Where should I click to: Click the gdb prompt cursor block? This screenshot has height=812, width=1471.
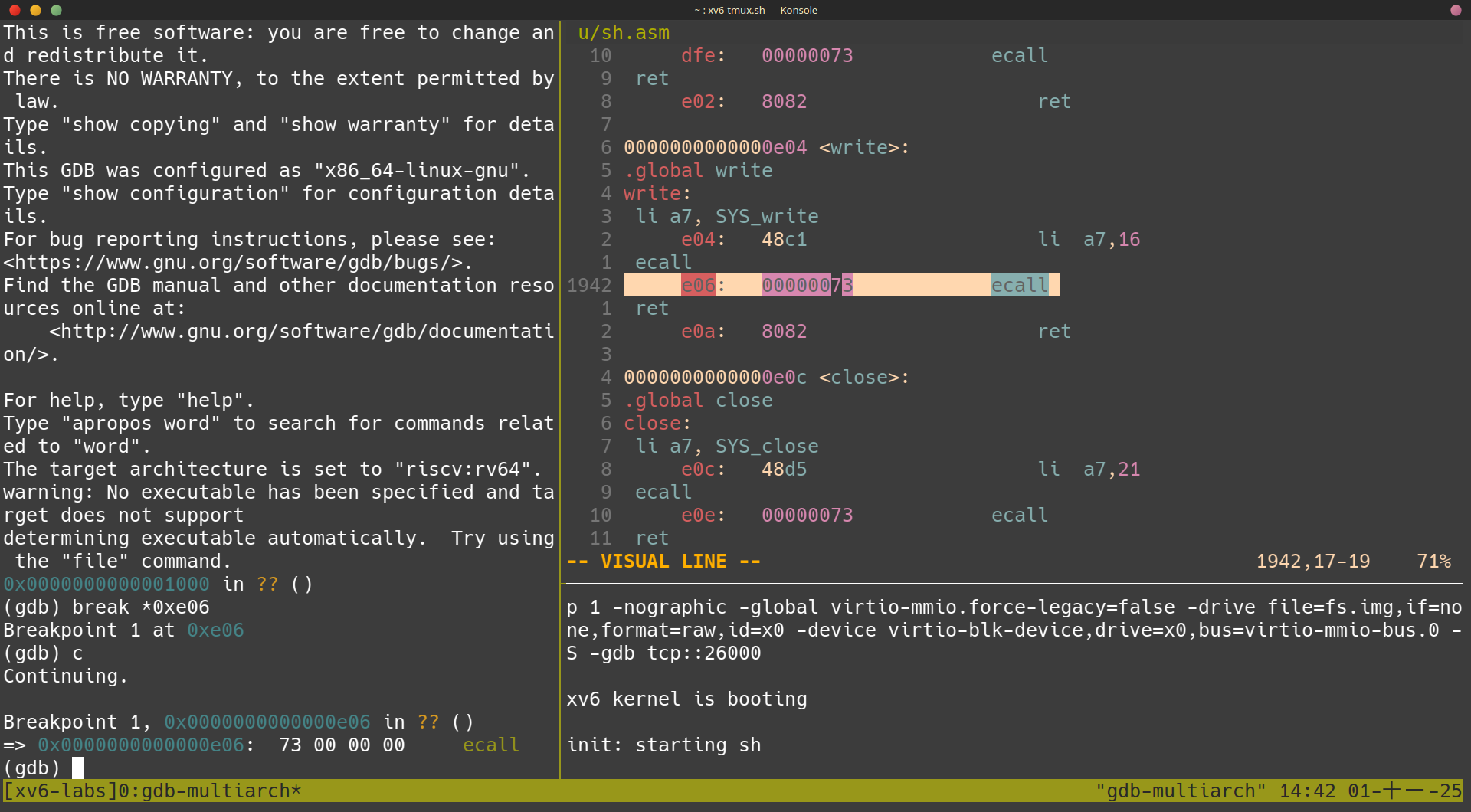pos(77,768)
